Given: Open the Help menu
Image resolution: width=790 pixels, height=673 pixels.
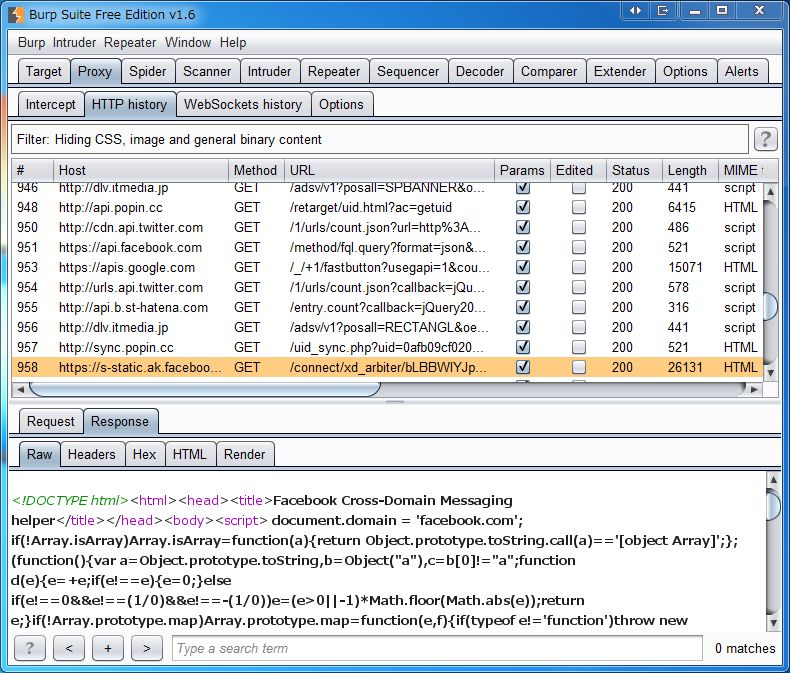Looking at the screenshot, I should pyautogui.click(x=233, y=42).
